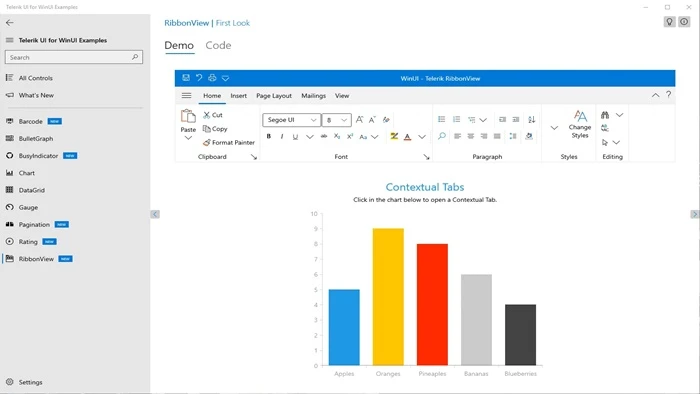
Task: Click the Sort icon in Paragraph group
Action: coord(531,119)
